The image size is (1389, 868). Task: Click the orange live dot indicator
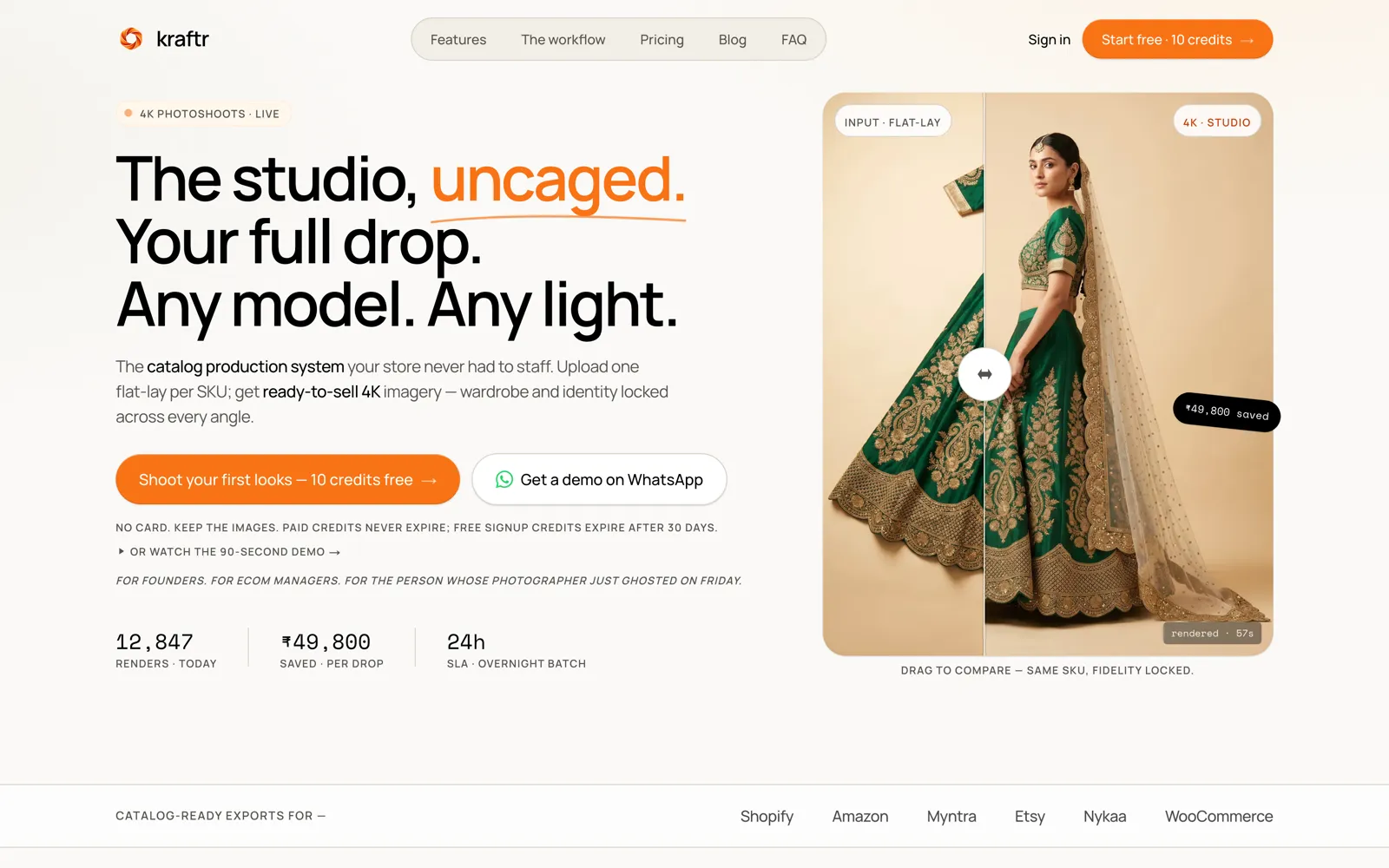(128, 113)
